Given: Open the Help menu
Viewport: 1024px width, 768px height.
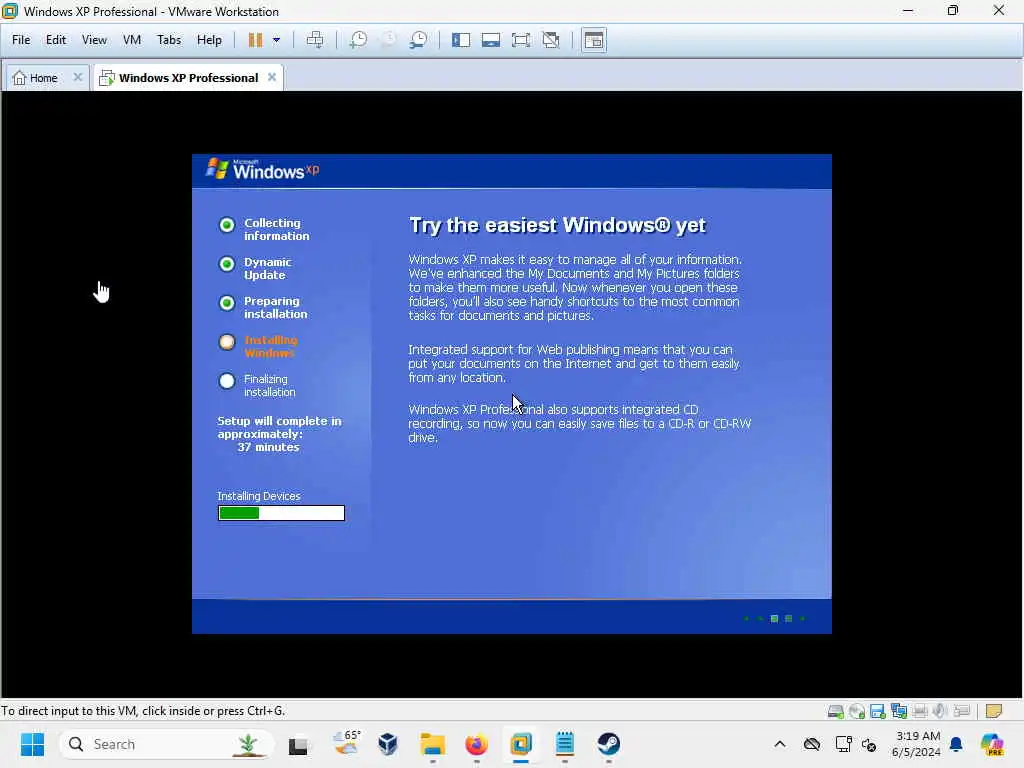Looking at the screenshot, I should (210, 40).
